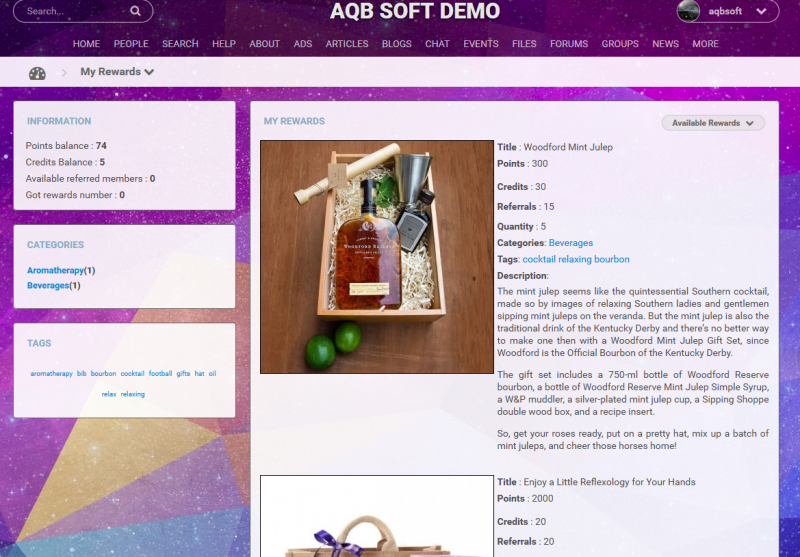Click the gifts tag
800x557 pixels.
click(x=183, y=373)
